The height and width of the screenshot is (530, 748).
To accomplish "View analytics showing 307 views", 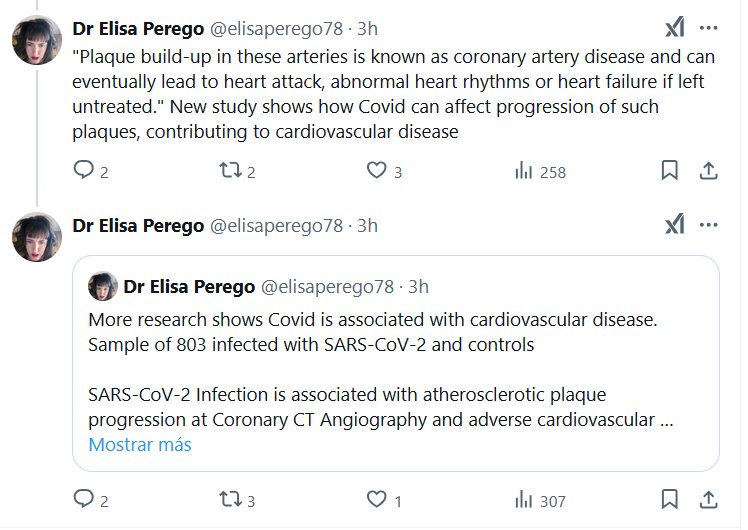I will click(x=523, y=499).
